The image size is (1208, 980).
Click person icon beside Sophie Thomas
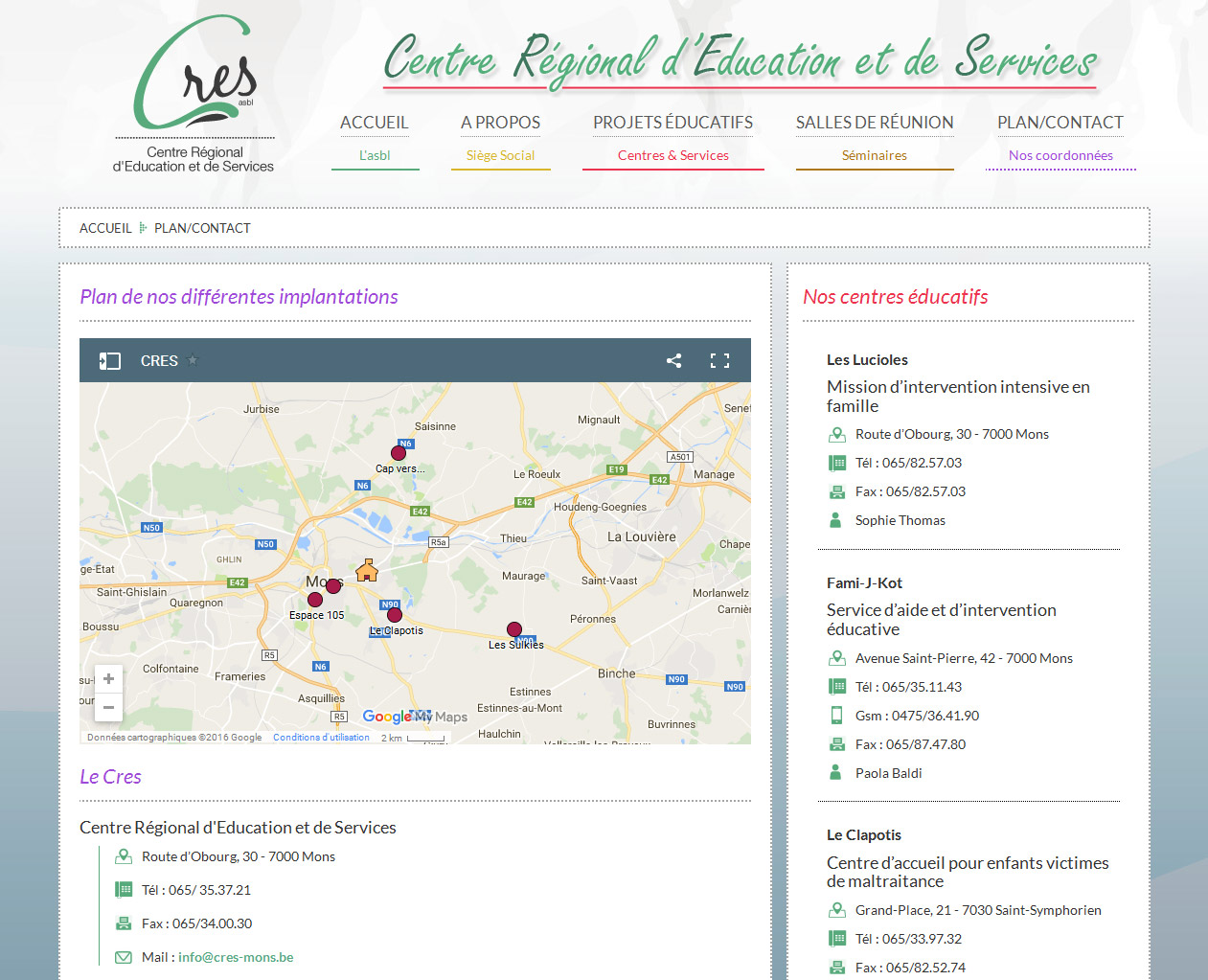[x=835, y=520]
